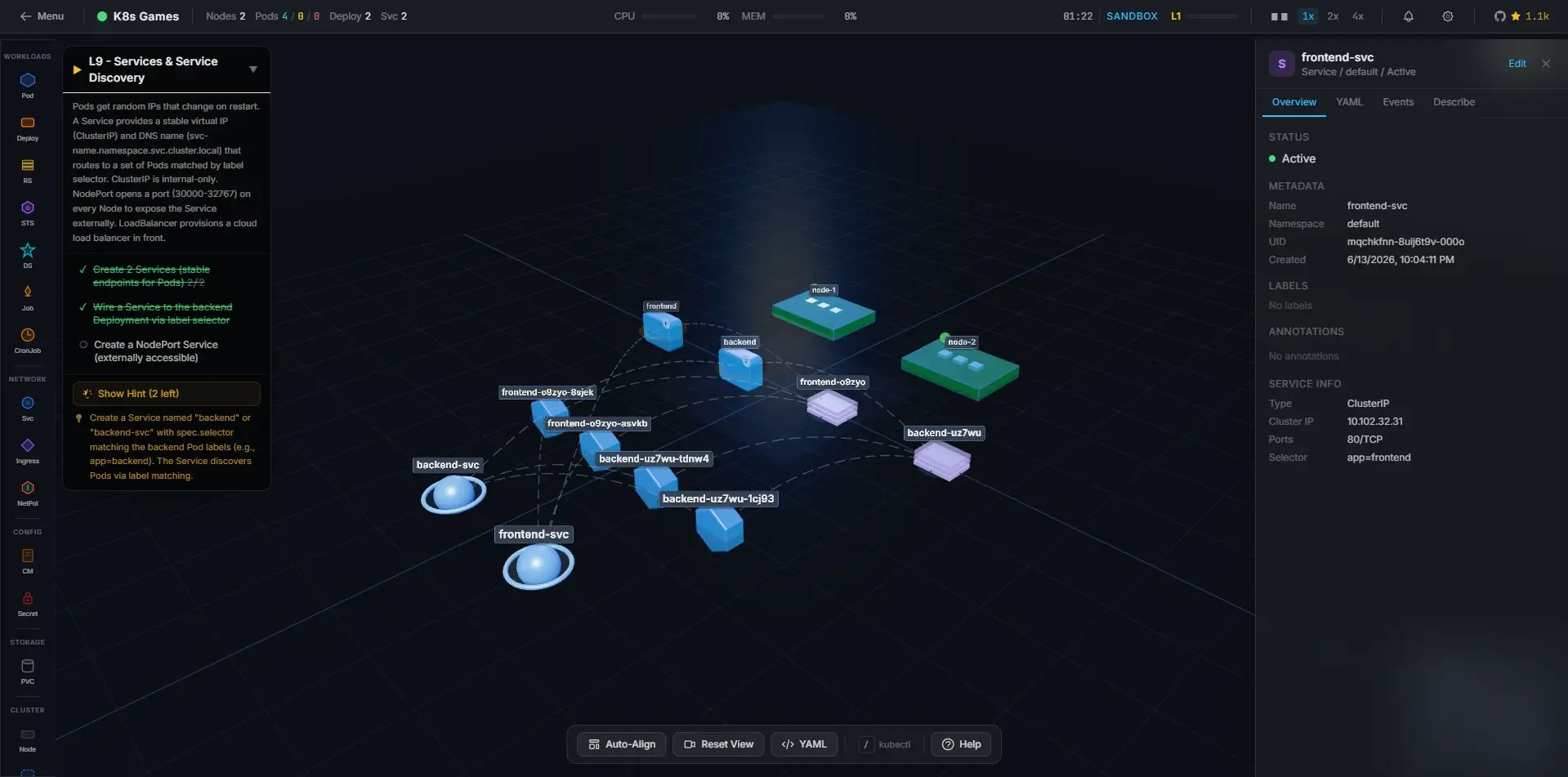Click the lesson play triangle icon
The width and height of the screenshot is (1568, 777).
click(77, 69)
